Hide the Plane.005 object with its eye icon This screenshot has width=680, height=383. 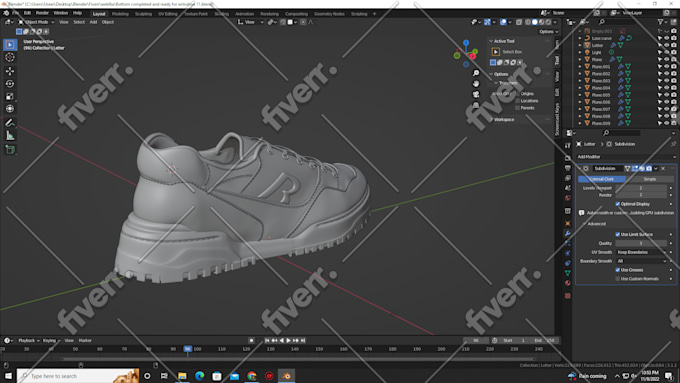point(667,95)
